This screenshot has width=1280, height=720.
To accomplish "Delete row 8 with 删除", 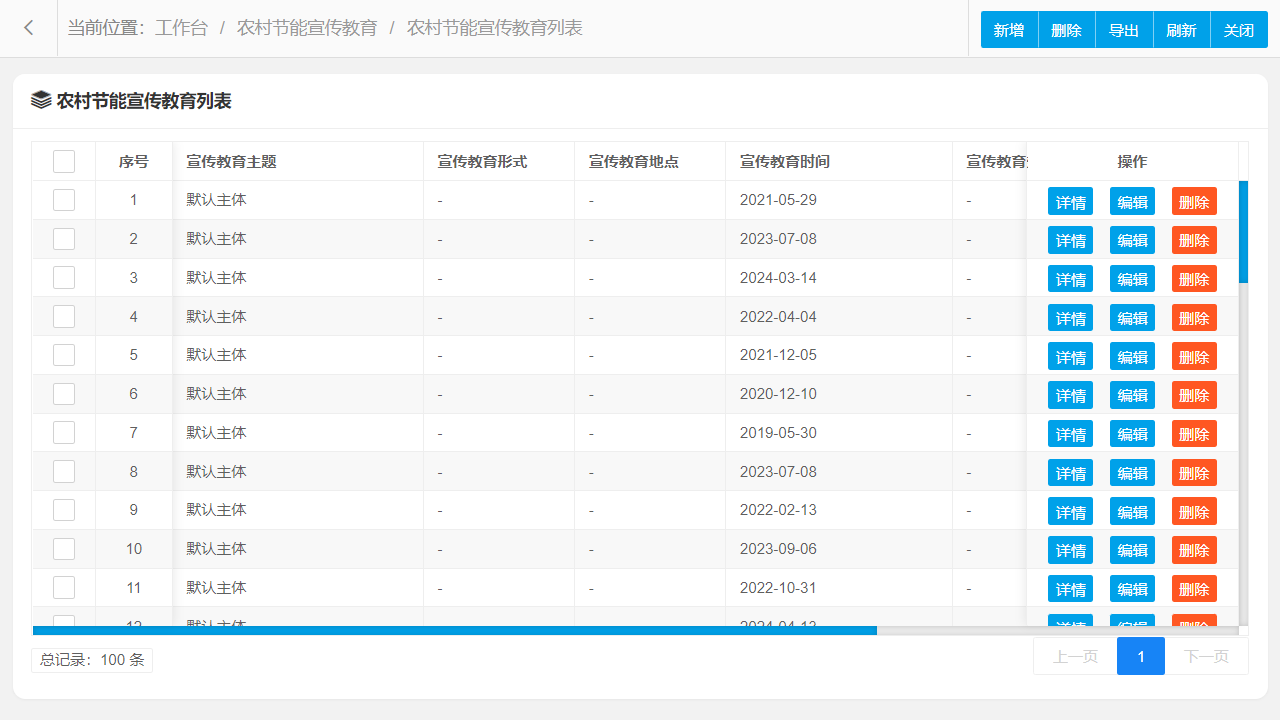I will click(x=1194, y=473).
